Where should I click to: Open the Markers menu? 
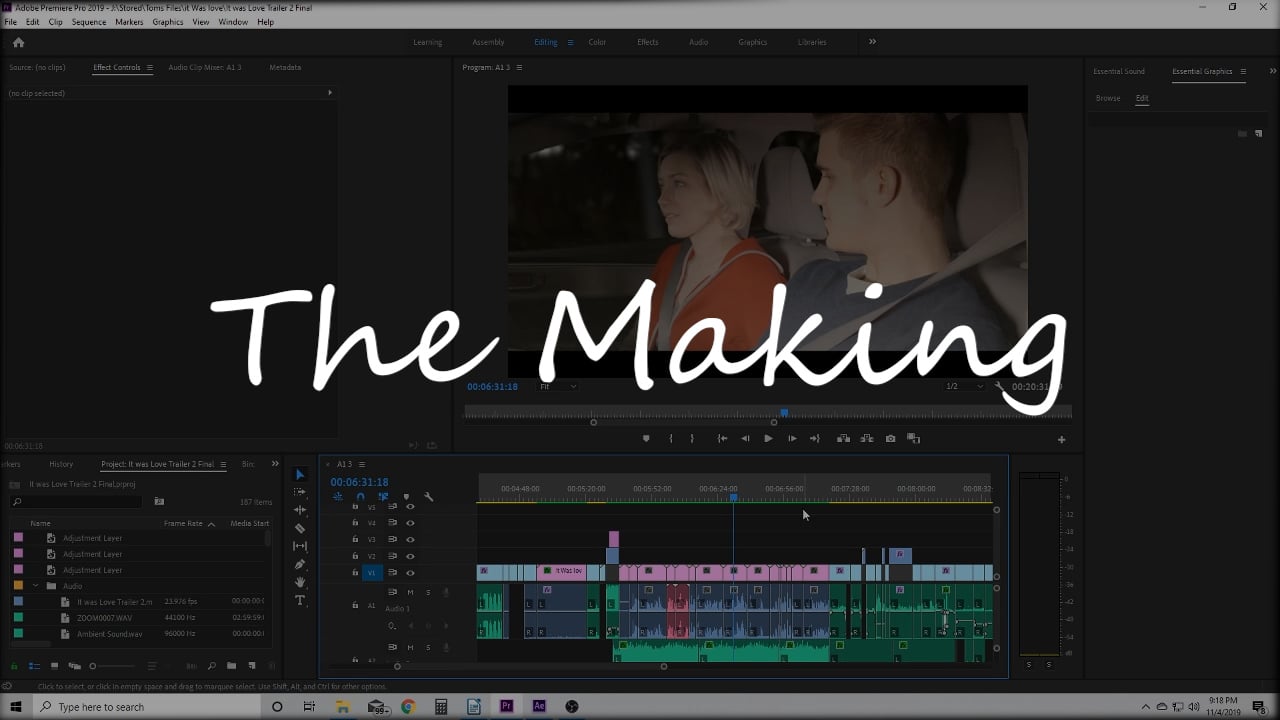pyautogui.click(x=129, y=22)
